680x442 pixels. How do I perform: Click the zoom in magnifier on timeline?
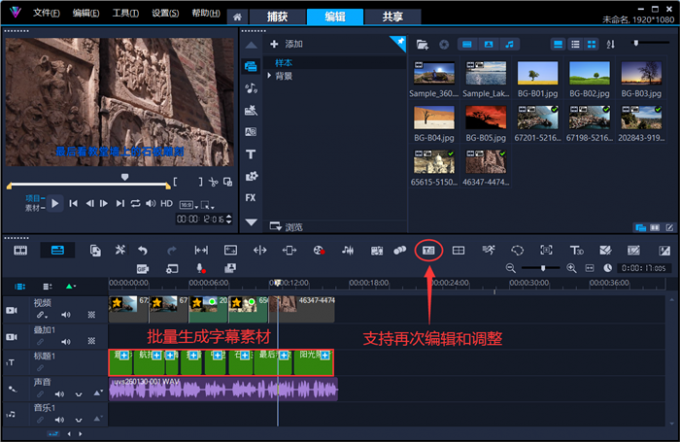pyautogui.click(x=572, y=269)
